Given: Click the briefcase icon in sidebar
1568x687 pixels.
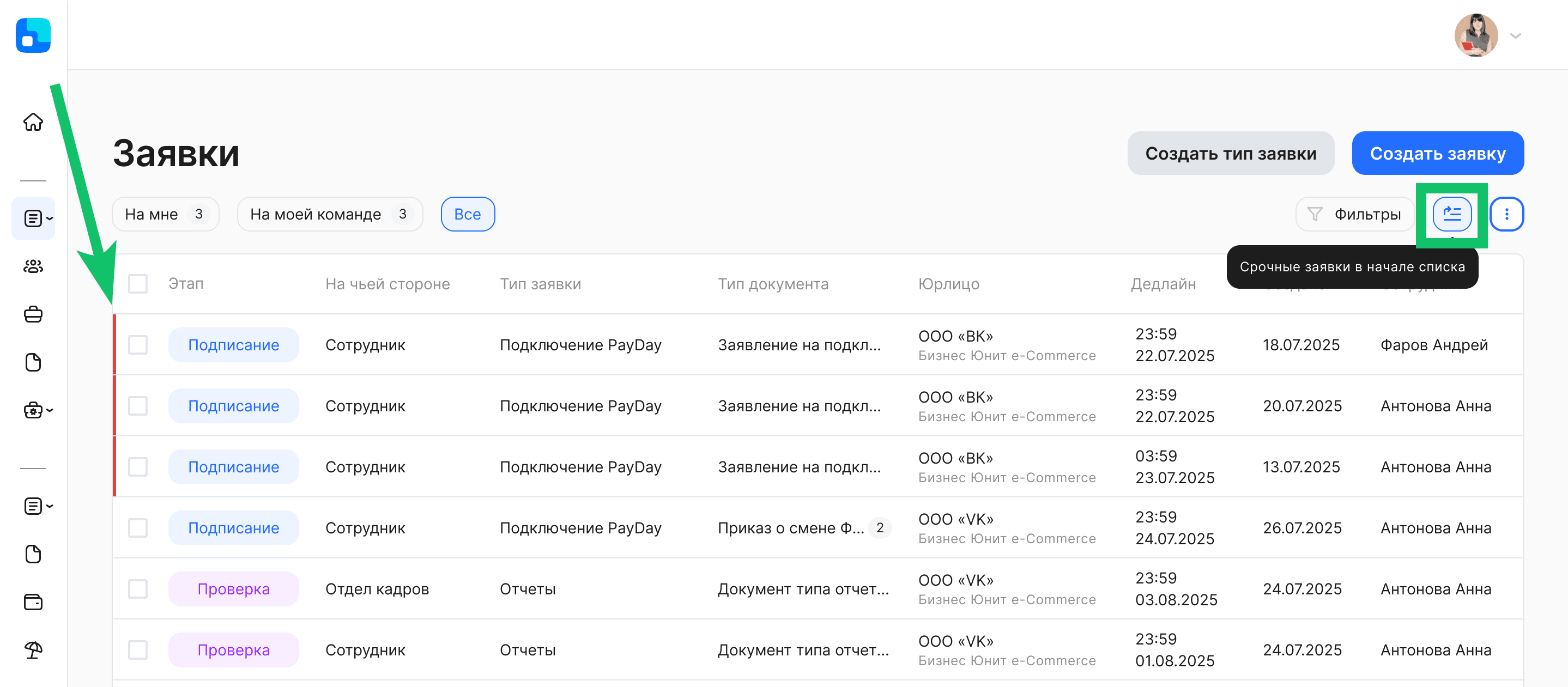Looking at the screenshot, I should [33, 314].
